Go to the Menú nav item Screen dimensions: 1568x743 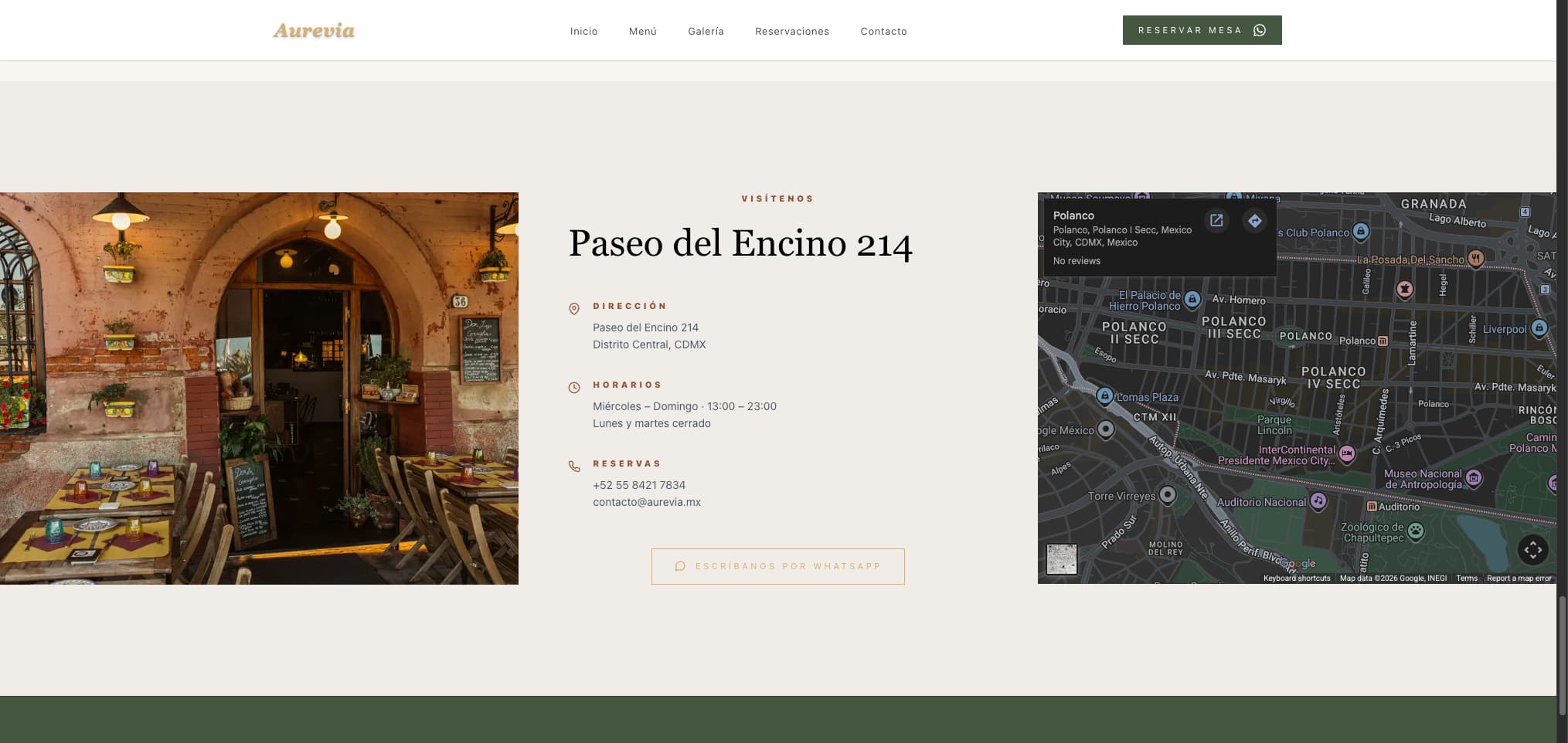click(x=642, y=32)
